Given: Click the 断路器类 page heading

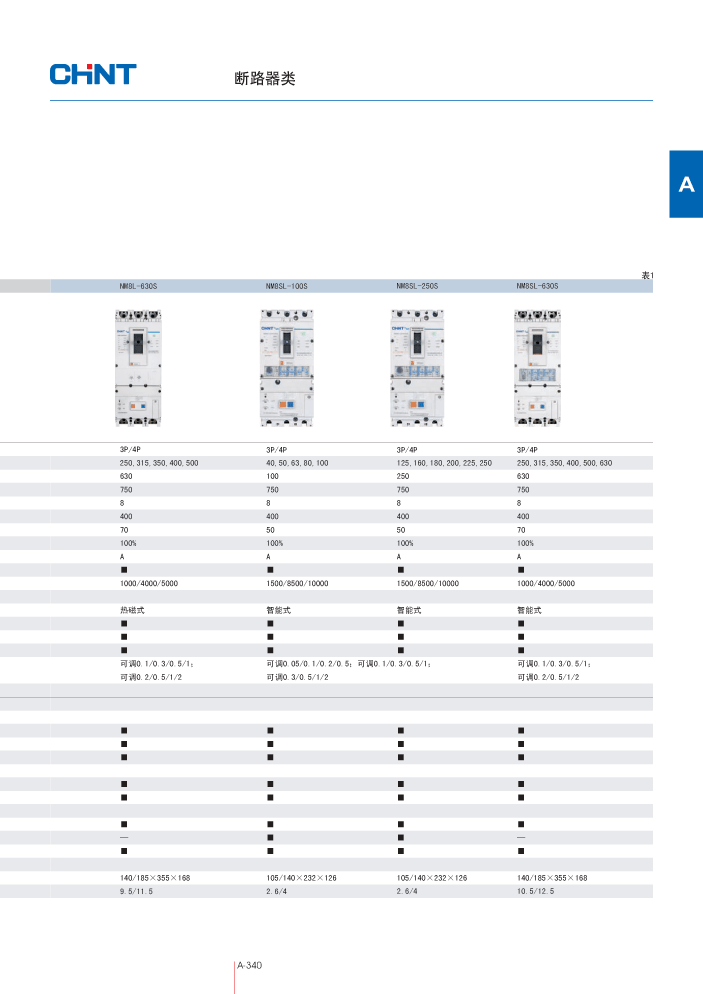Looking at the screenshot, I should click(x=258, y=78).
